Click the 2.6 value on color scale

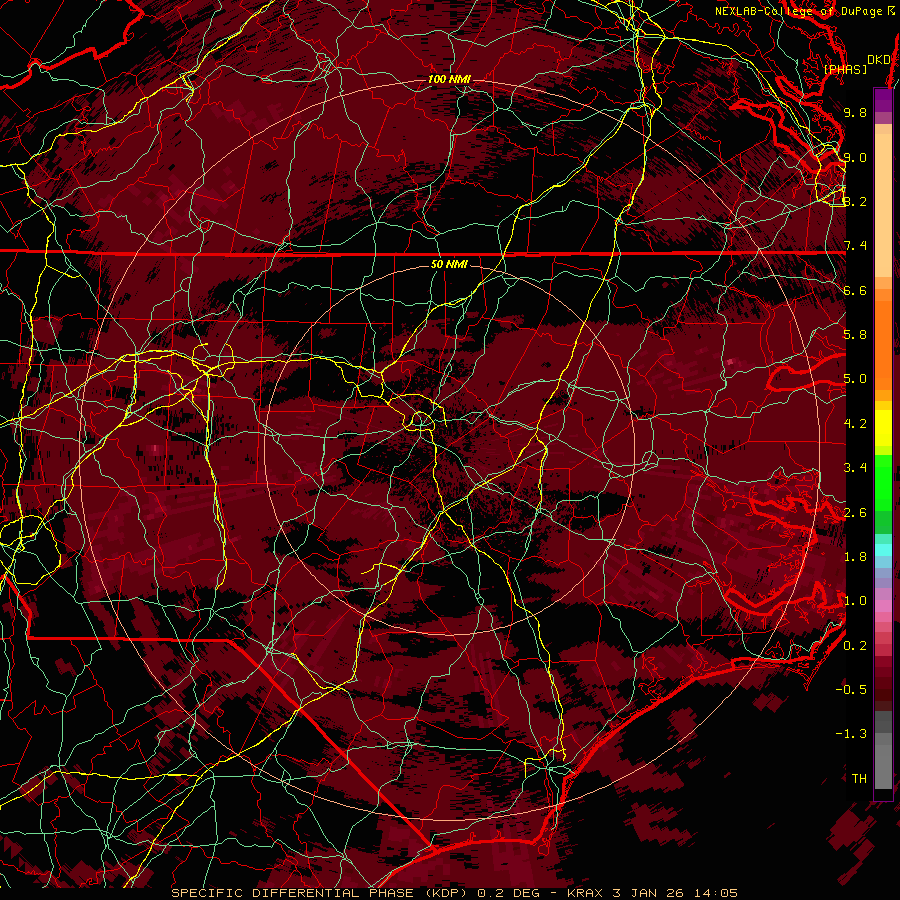pos(855,513)
